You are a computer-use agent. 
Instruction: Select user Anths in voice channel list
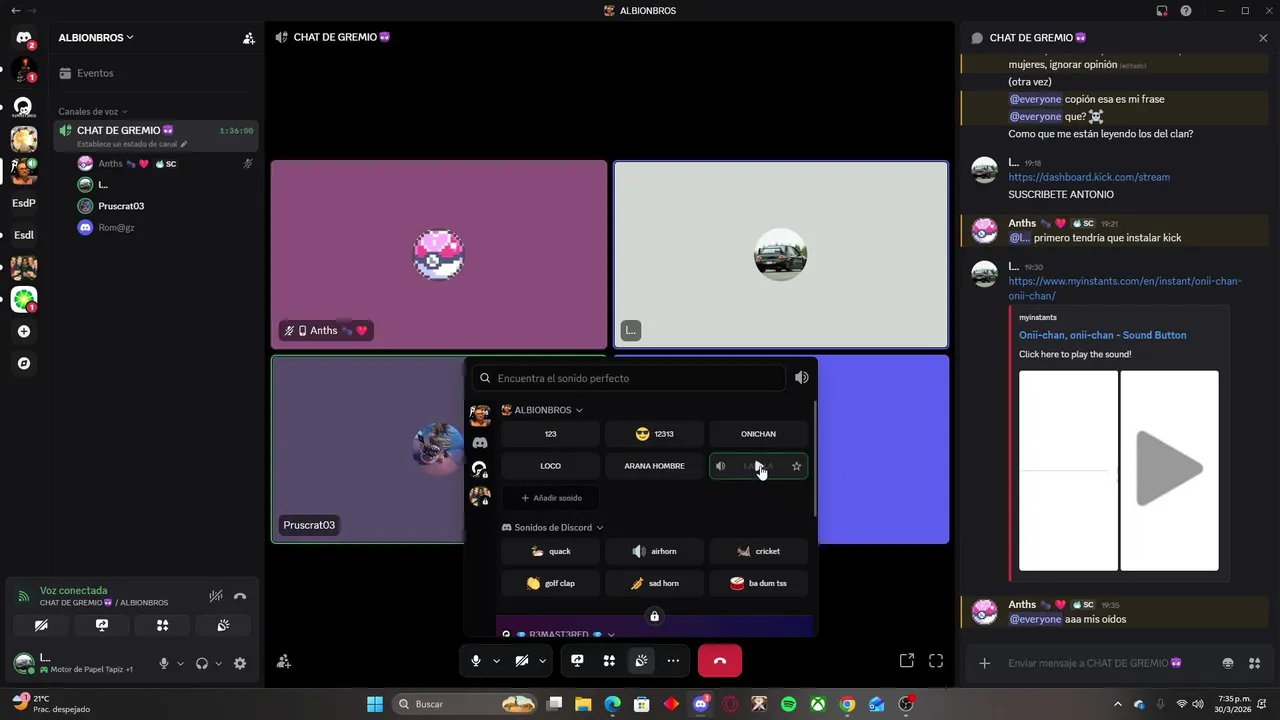(x=165, y=163)
